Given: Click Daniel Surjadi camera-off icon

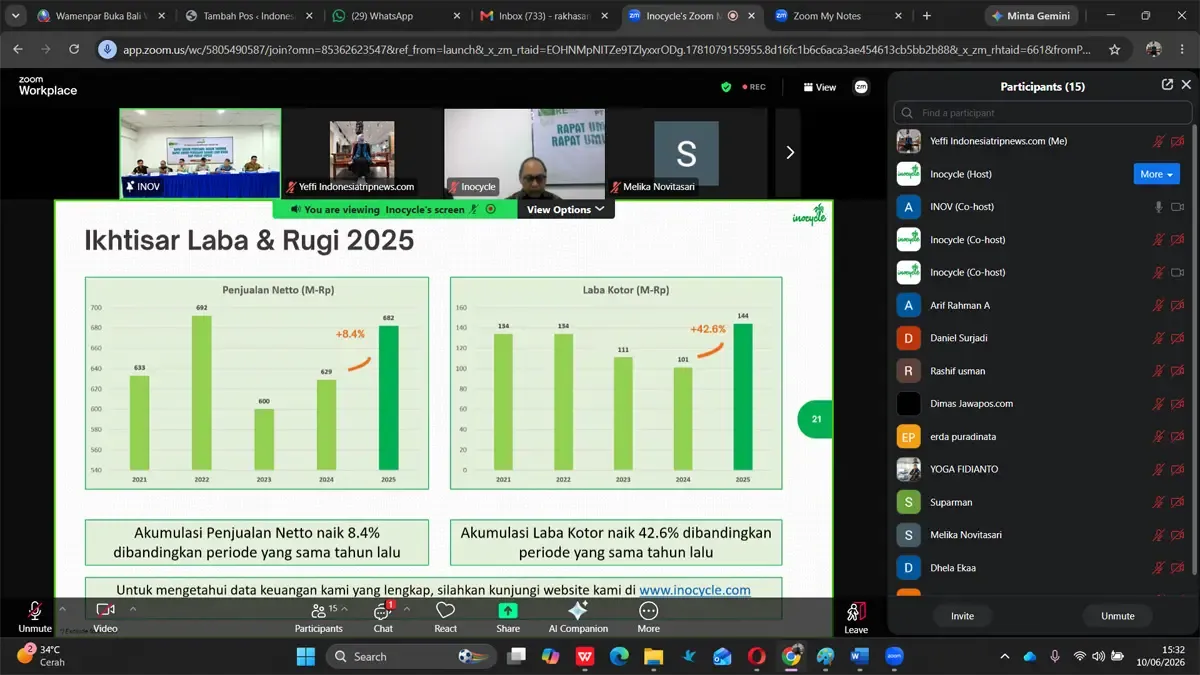Looking at the screenshot, I should click(1177, 338).
